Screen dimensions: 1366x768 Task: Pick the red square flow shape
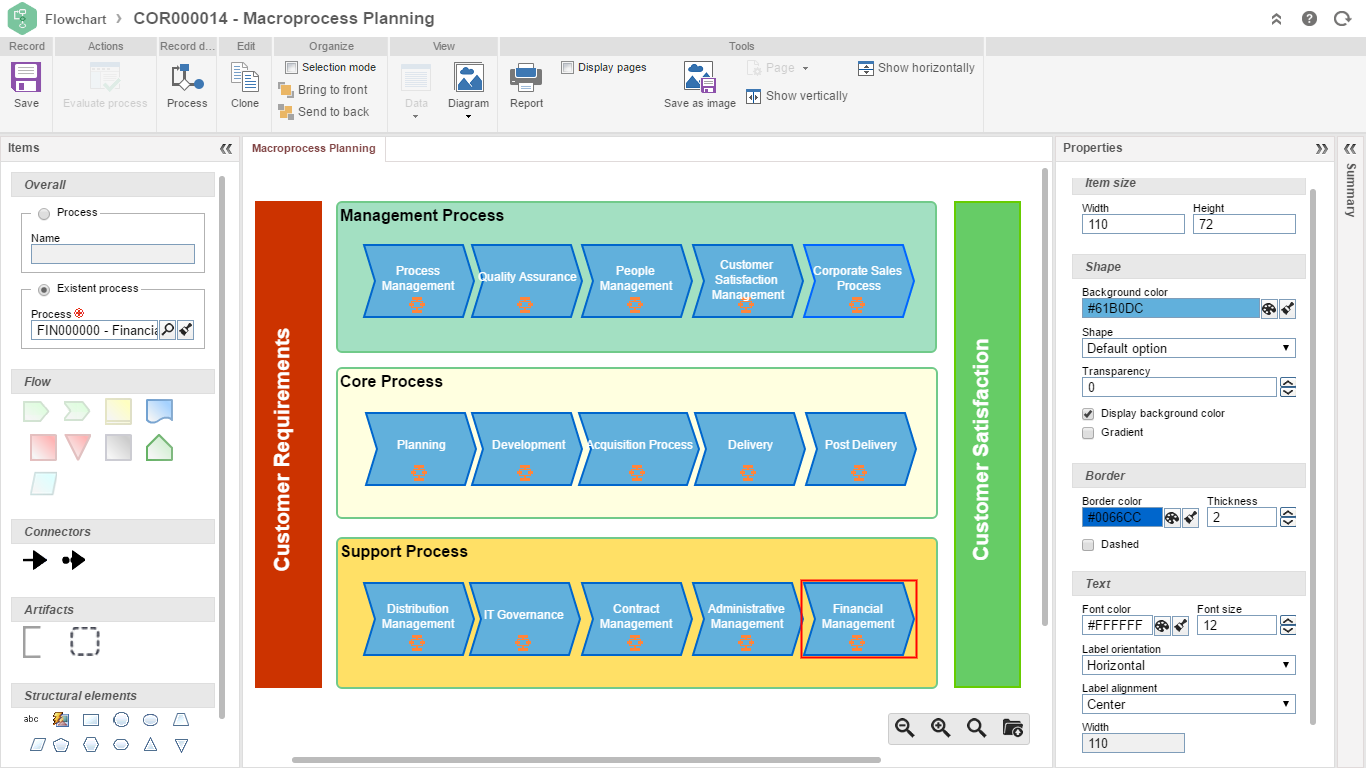43,447
